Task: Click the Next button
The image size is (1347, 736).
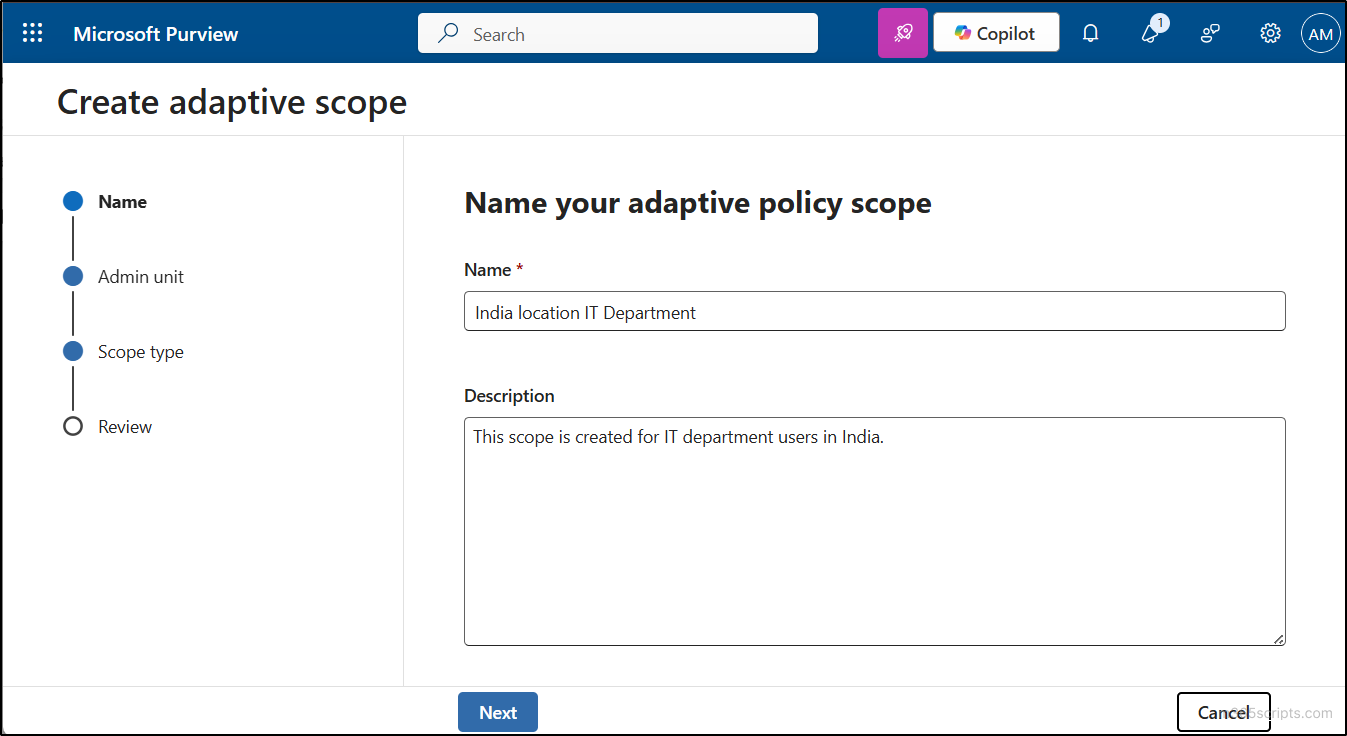Action: [x=498, y=712]
